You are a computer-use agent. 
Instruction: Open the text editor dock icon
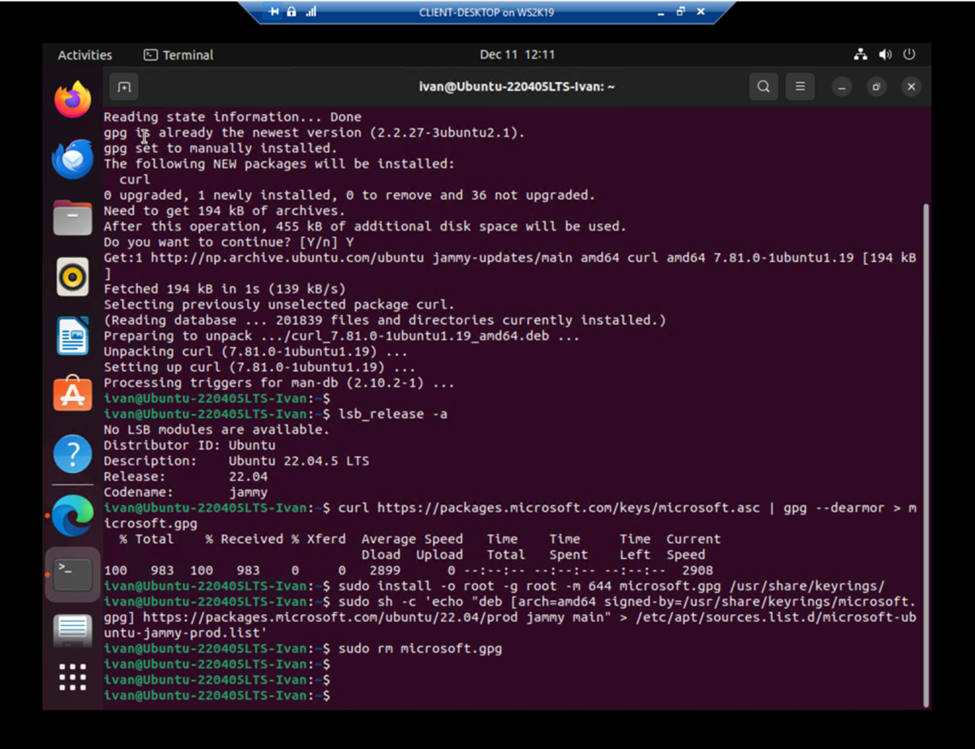point(73,631)
